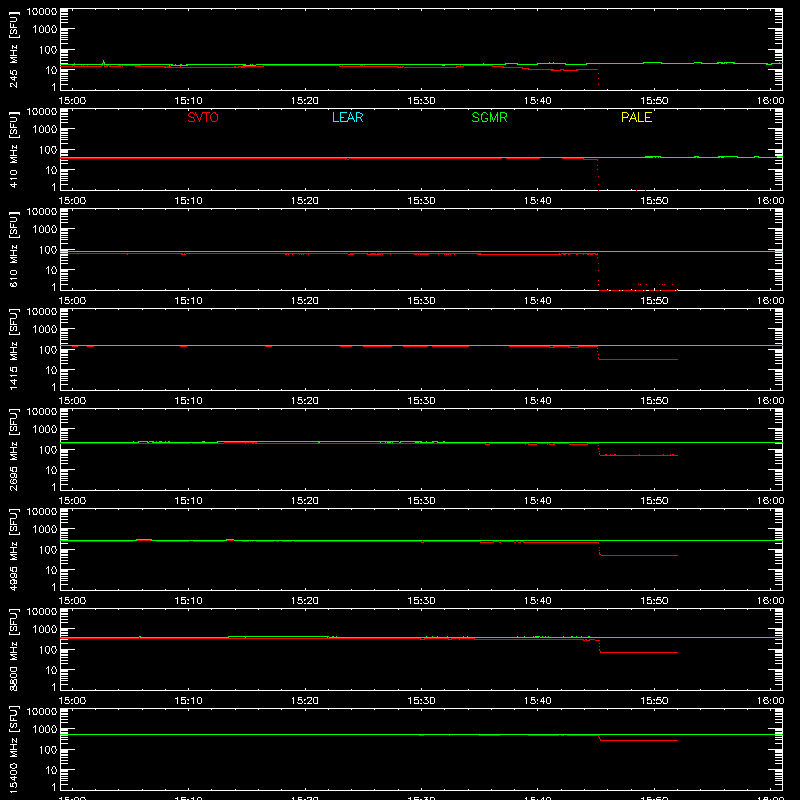Click the green SGMR station label

[x=489, y=117]
